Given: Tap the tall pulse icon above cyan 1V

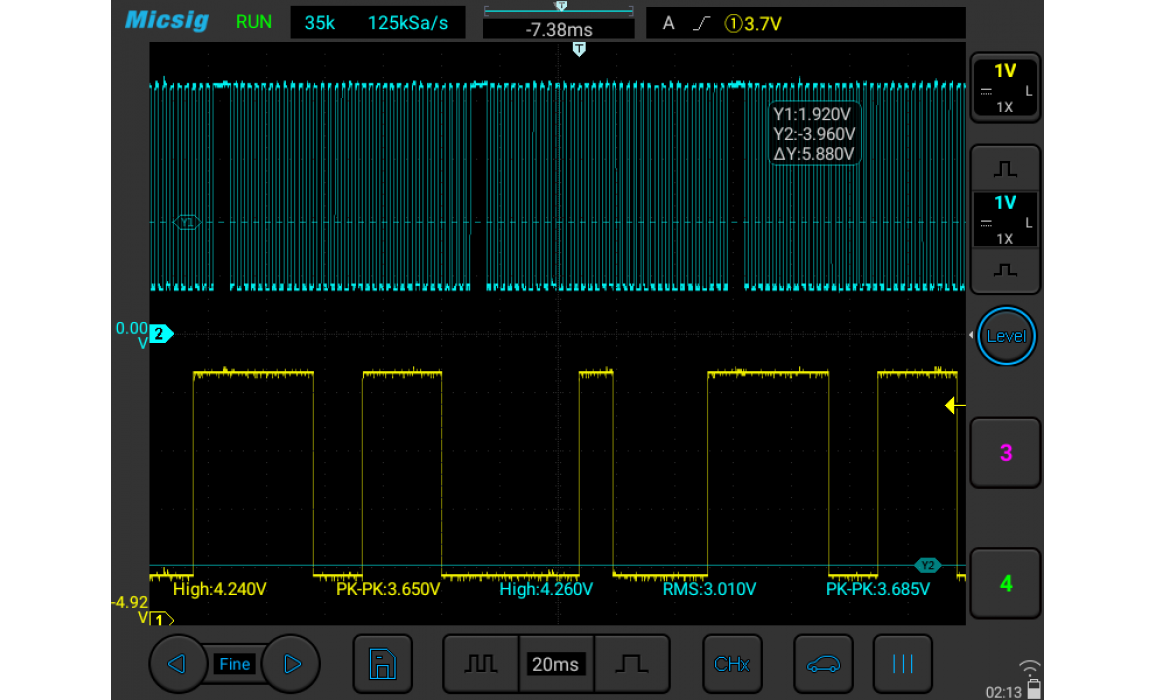Looking at the screenshot, I should click(x=1005, y=168).
